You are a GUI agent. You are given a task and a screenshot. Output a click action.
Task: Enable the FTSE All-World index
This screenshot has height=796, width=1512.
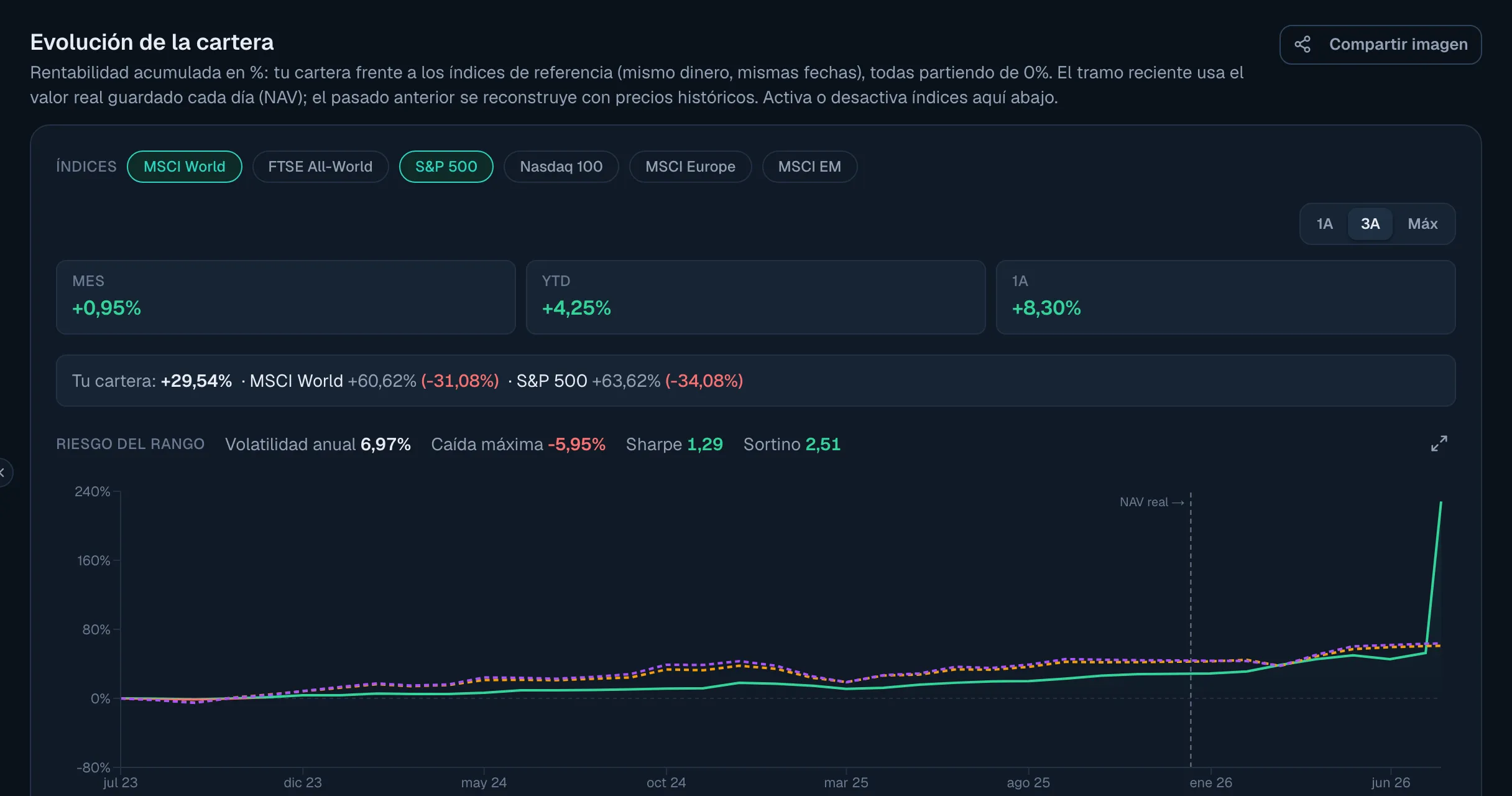click(x=320, y=167)
